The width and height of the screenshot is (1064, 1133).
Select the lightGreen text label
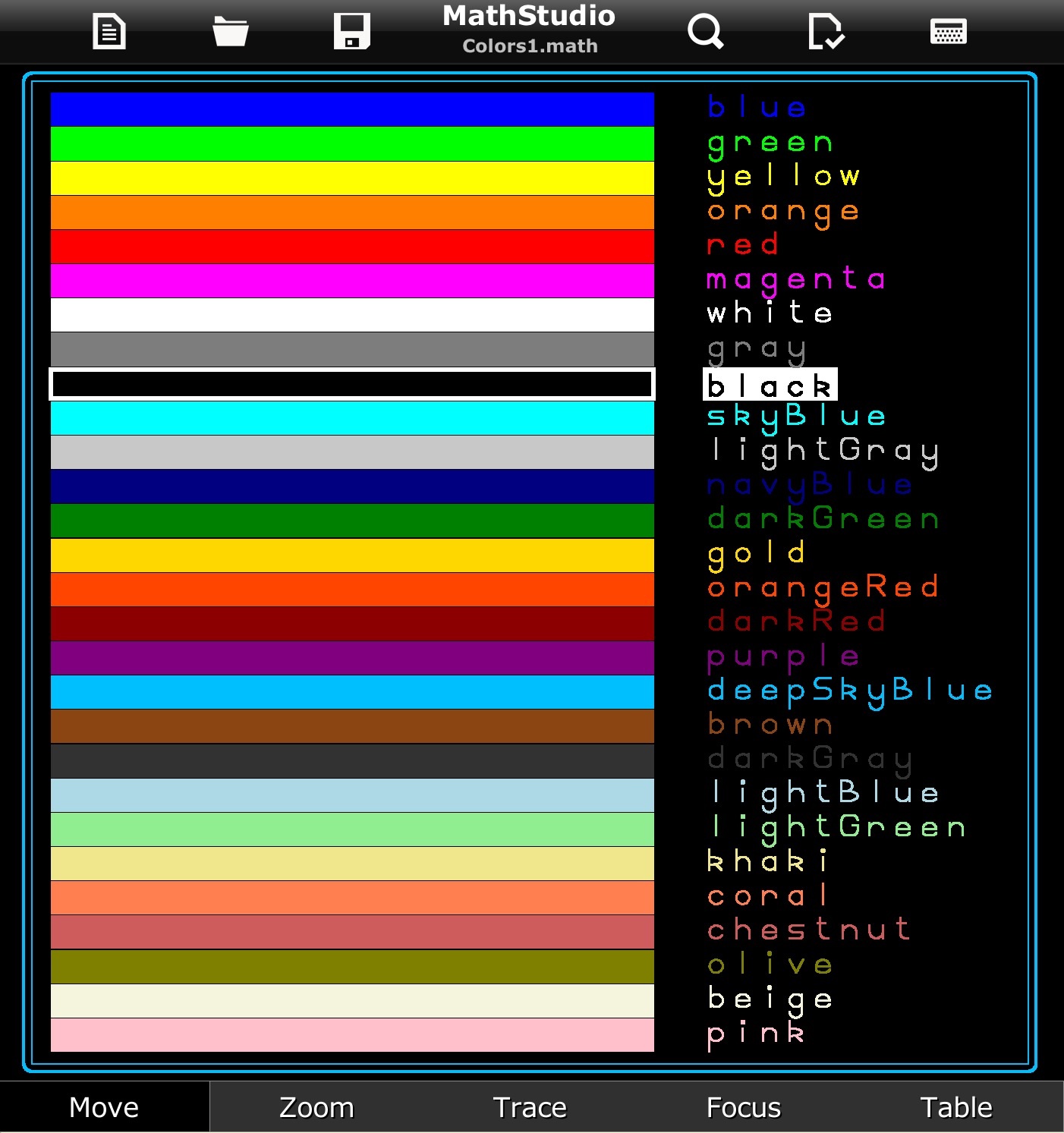coord(836,827)
